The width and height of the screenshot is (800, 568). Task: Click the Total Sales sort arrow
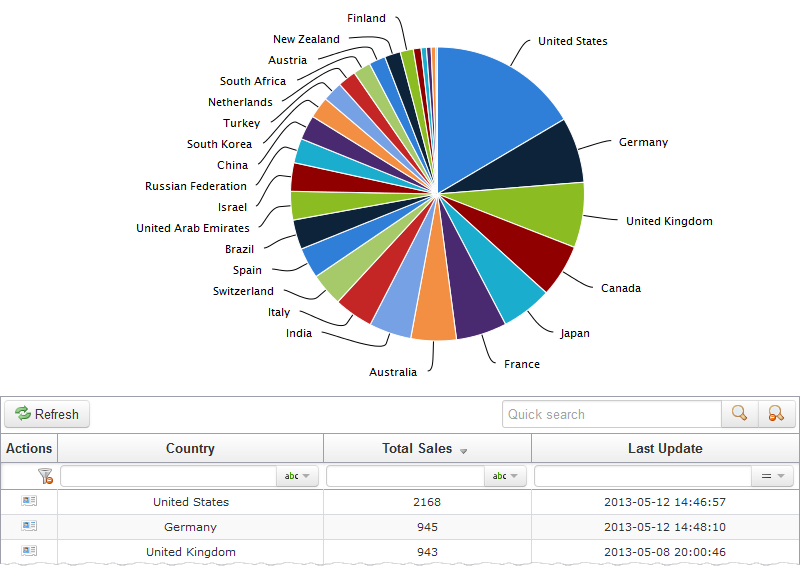pos(464,451)
